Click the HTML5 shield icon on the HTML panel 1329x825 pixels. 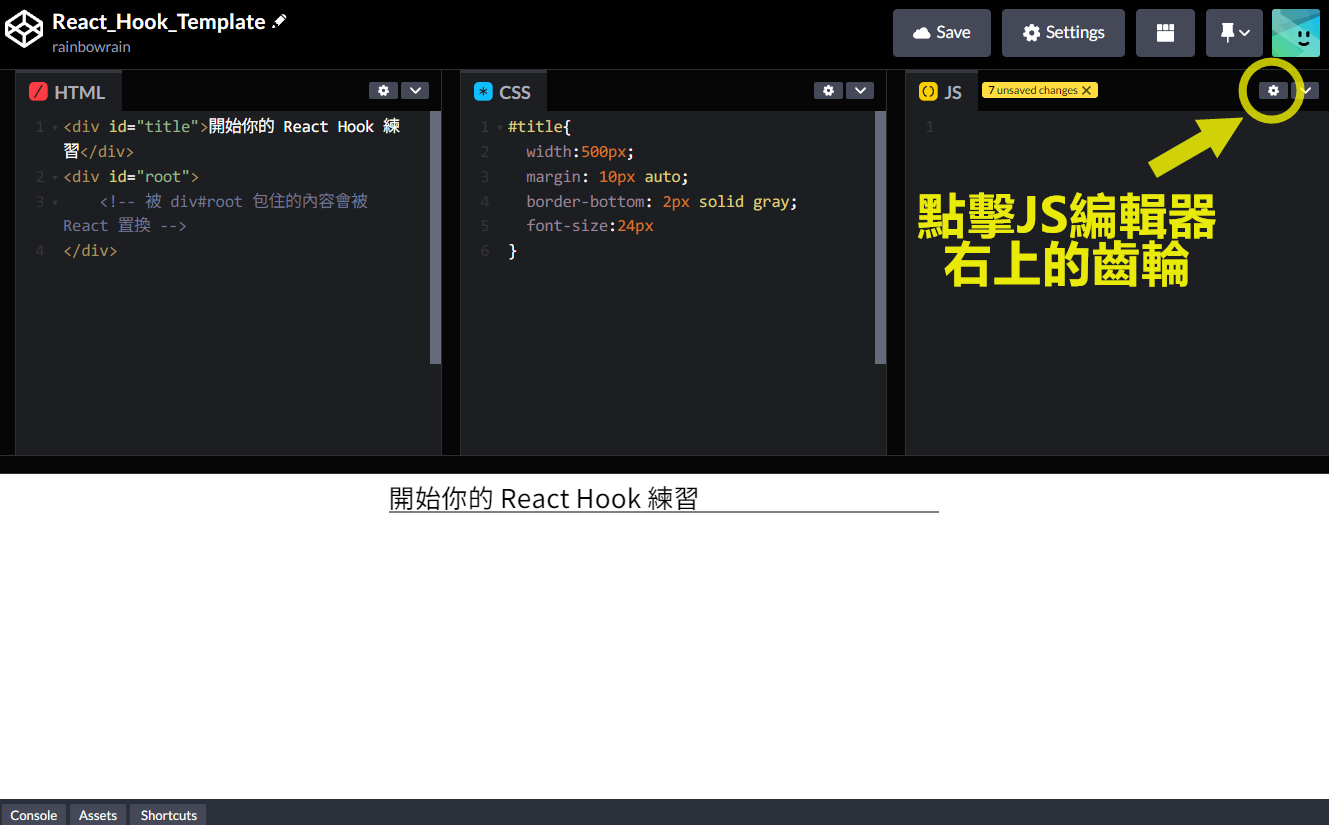coord(39,91)
